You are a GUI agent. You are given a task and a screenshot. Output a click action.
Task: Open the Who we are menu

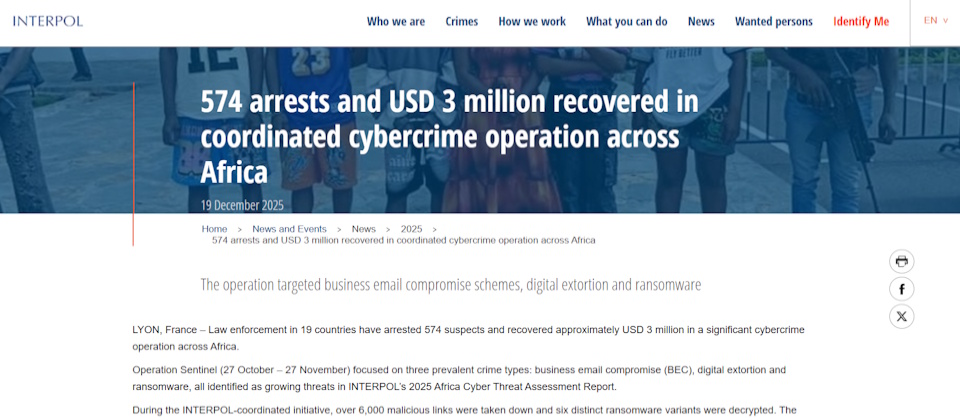point(395,22)
